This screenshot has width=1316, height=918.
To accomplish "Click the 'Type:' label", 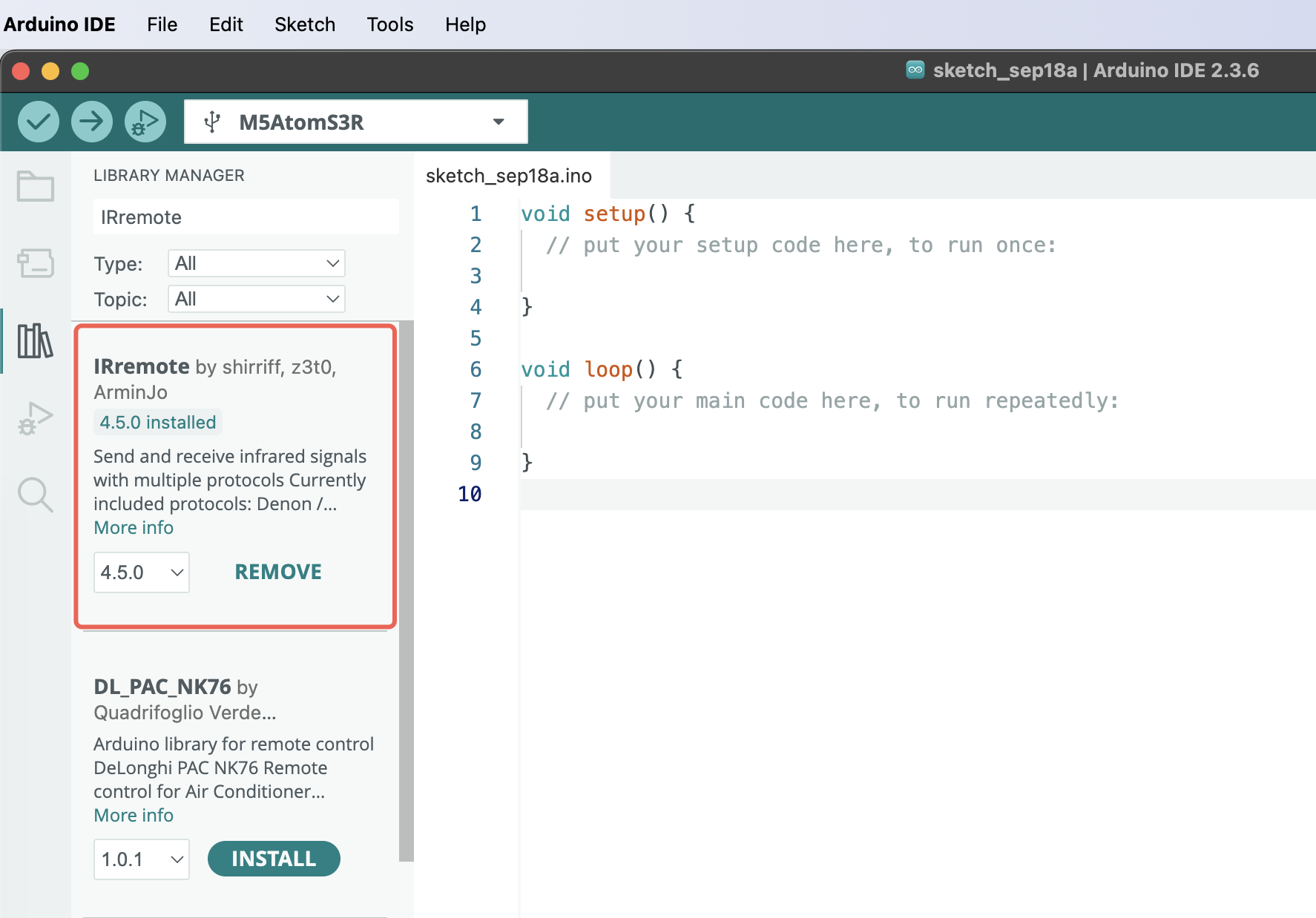I will pos(118,264).
